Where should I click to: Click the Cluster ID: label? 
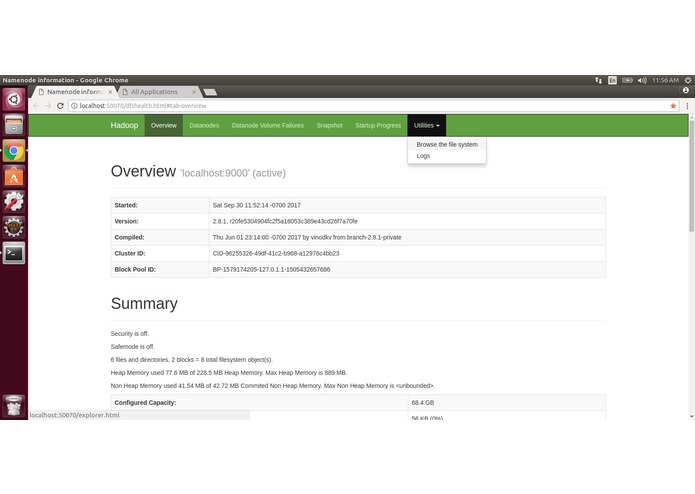coord(130,253)
